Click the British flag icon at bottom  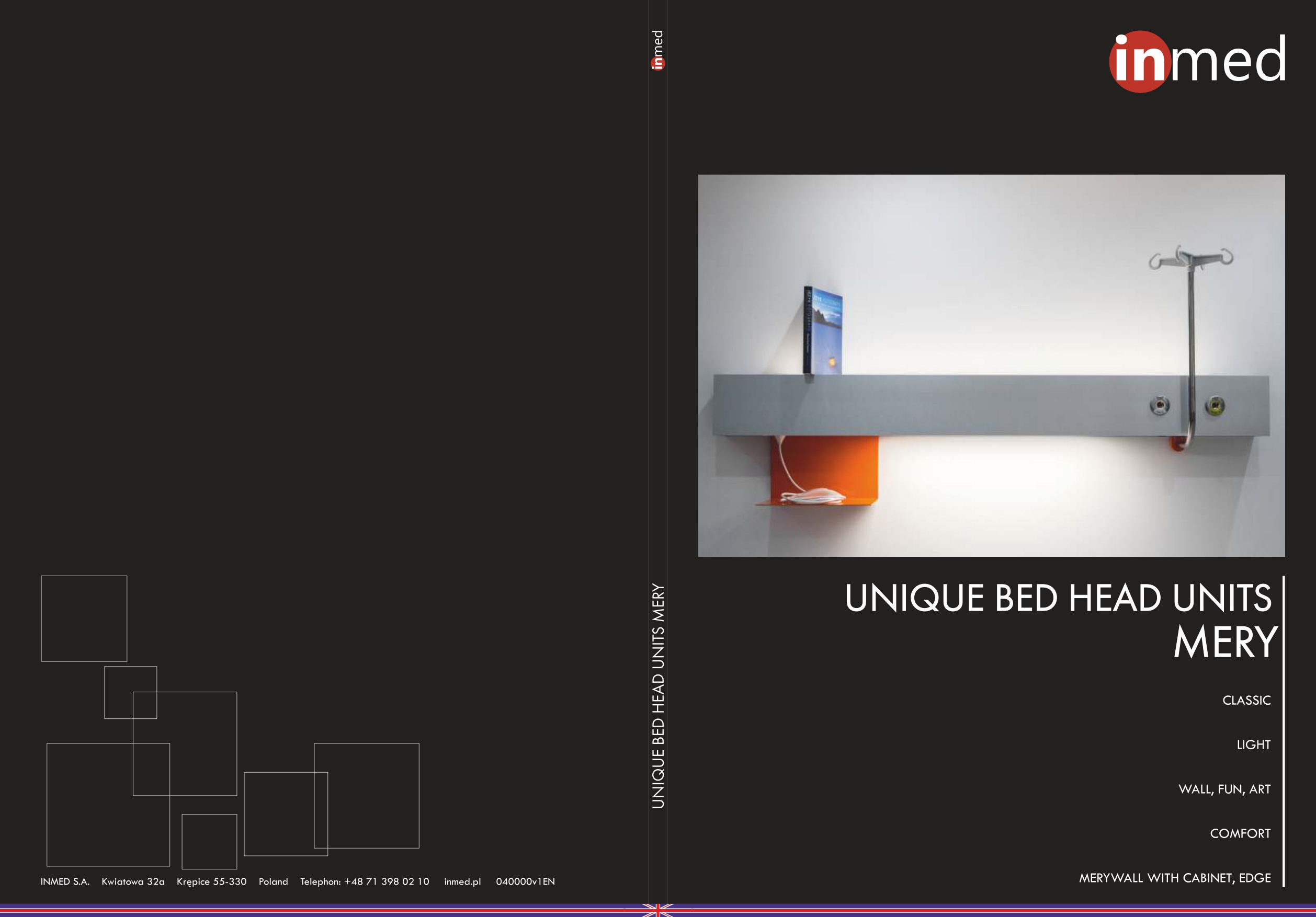coord(657,910)
